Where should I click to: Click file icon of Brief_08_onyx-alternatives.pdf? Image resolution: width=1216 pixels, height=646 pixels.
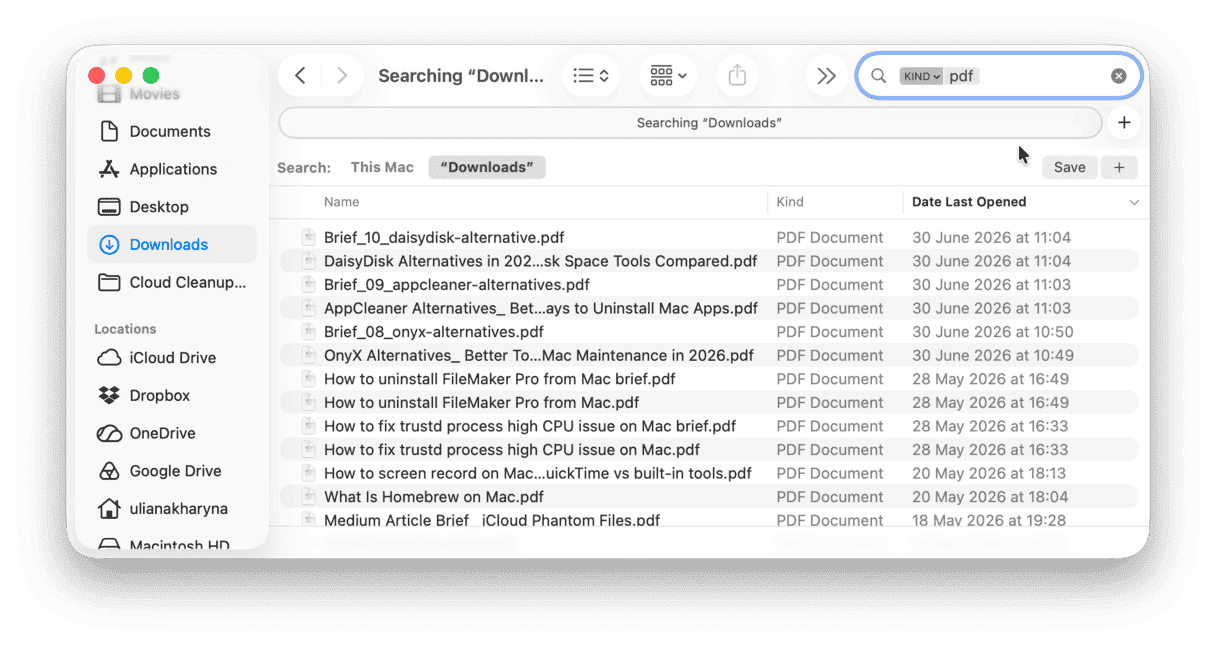tap(308, 332)
